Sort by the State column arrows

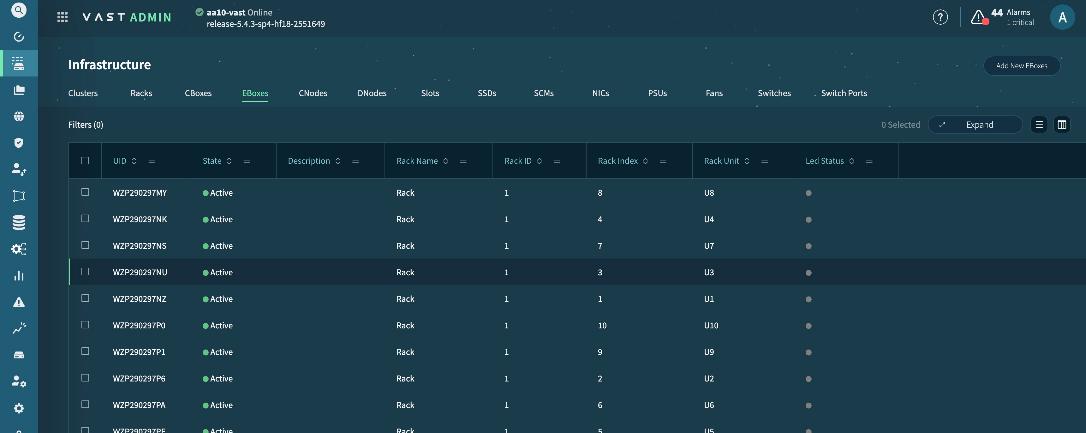[229, 161]
